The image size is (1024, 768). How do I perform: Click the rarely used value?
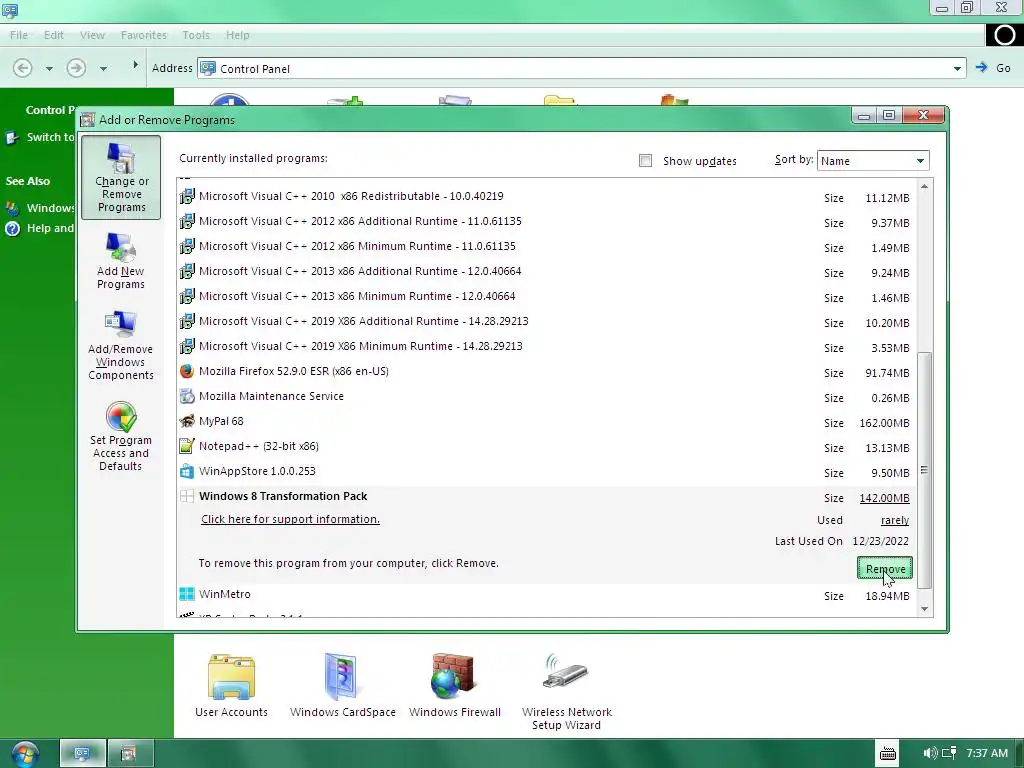tap(895, 520)
